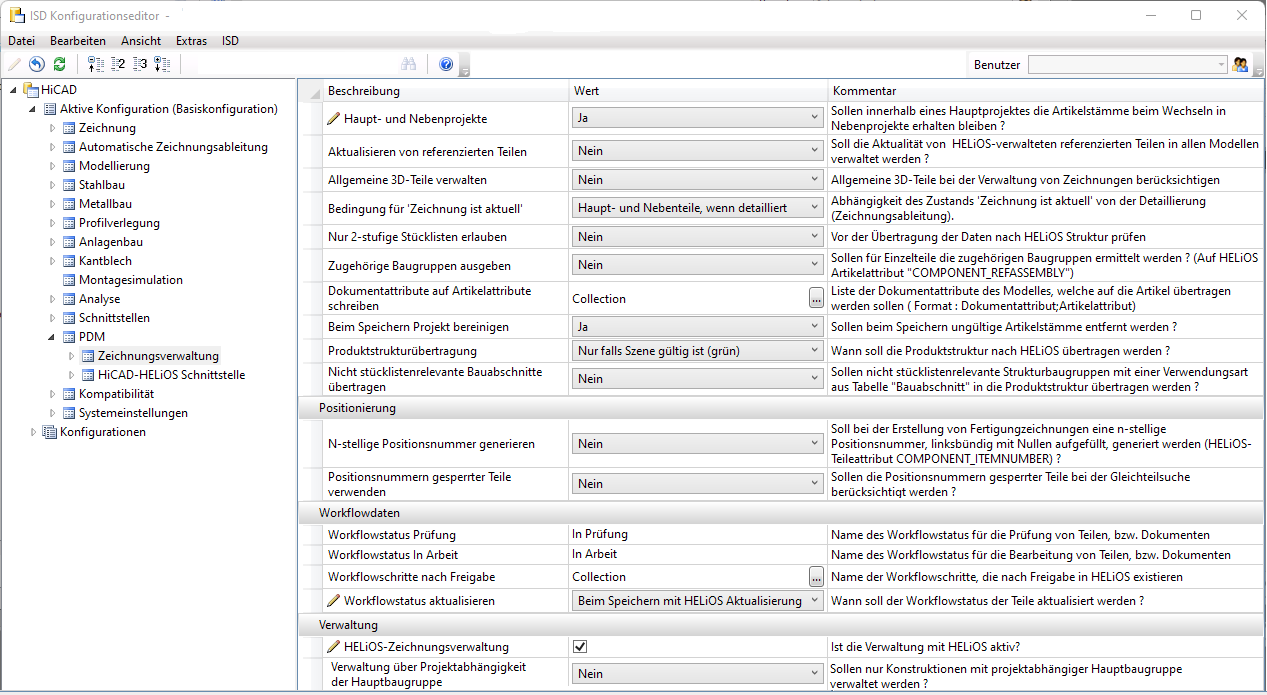The image size is (1267, 695).
Task: Click the collapse tree levels icon with up arrow
Action: point(96,64)
